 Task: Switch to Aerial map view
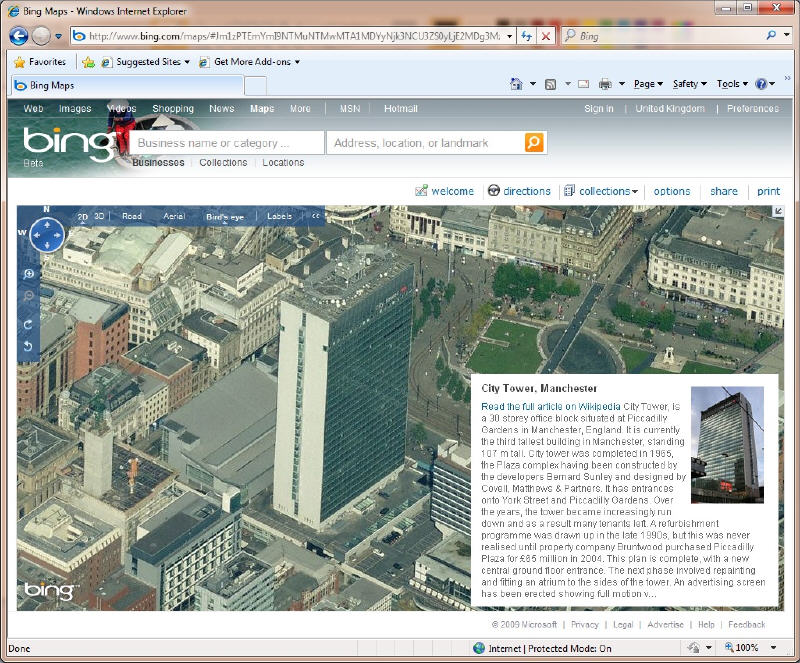coord(174,216)
